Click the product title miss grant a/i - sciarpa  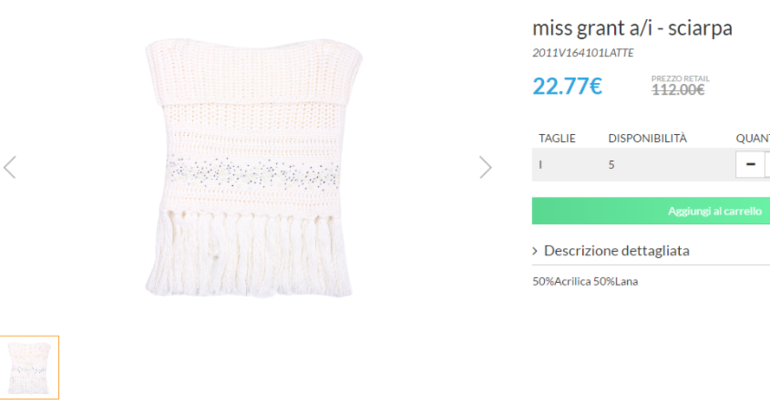click(632, 28)
